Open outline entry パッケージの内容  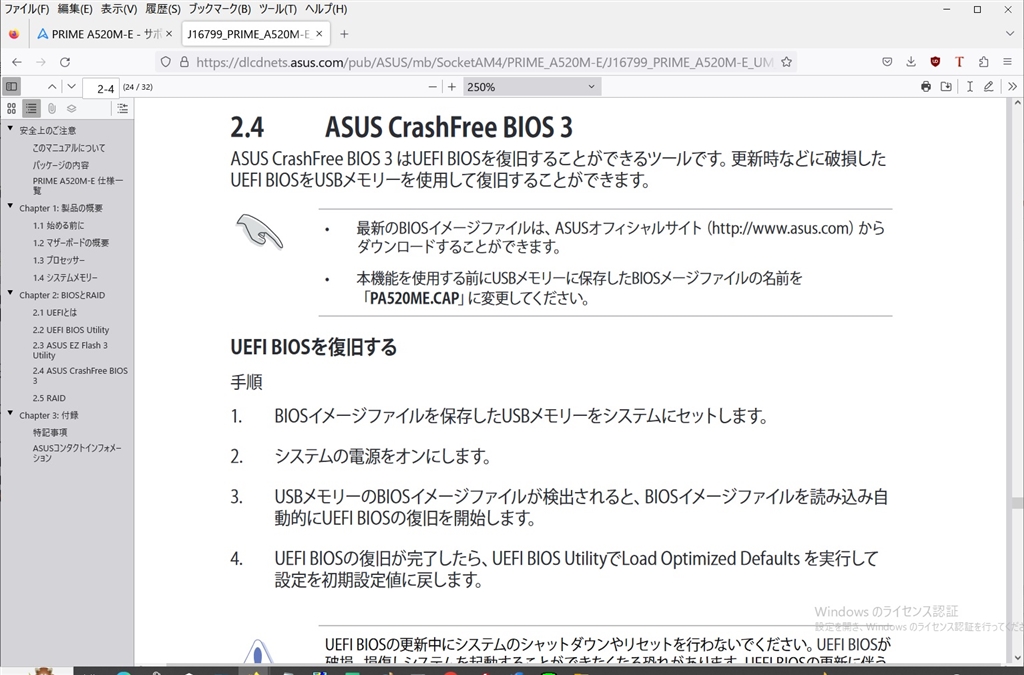[x=61, y=165]
